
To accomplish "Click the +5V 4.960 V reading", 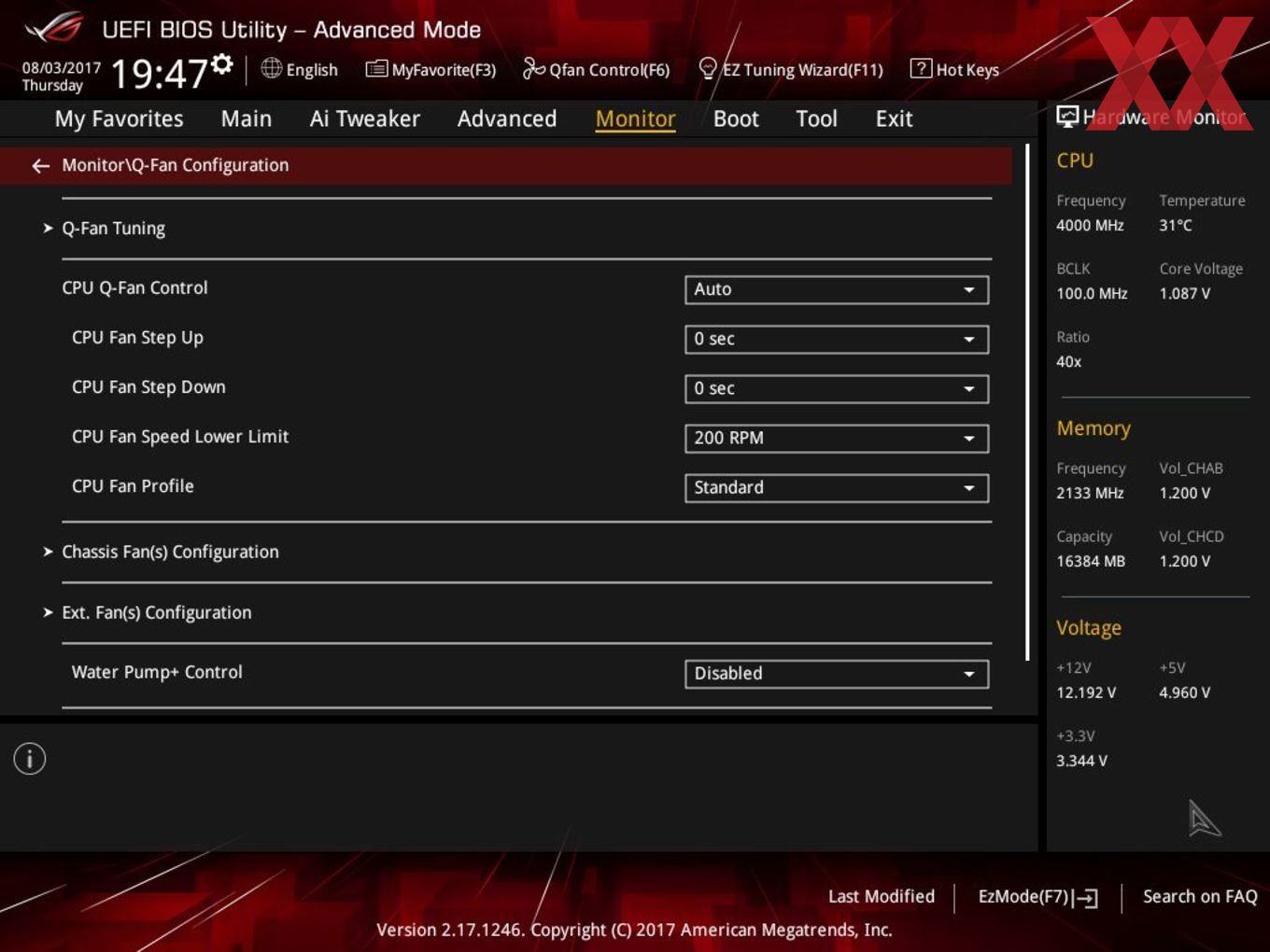I will point(1185,693).
